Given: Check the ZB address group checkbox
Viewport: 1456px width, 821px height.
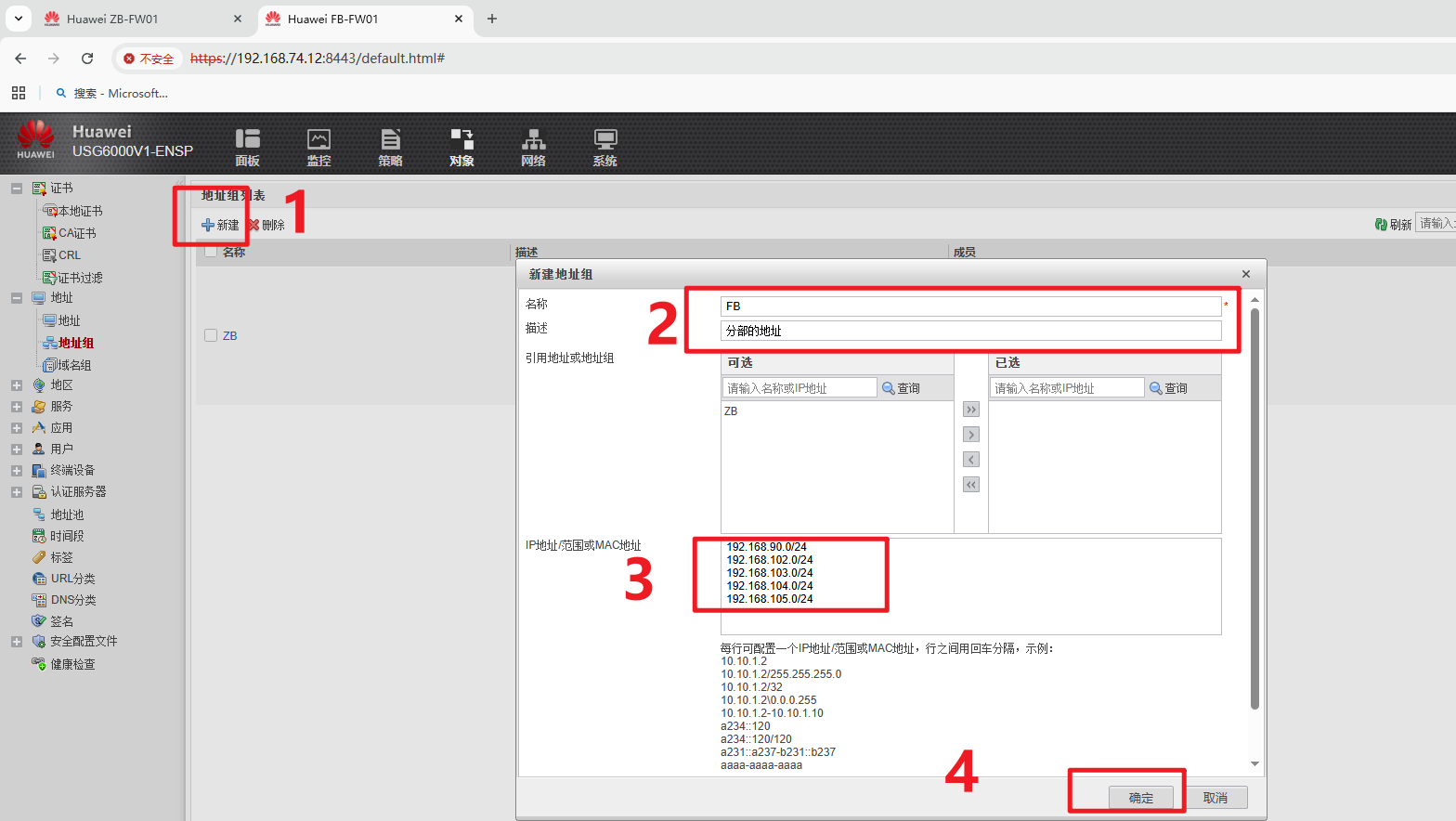Looking at the screenshot, I should coord(211,335).
